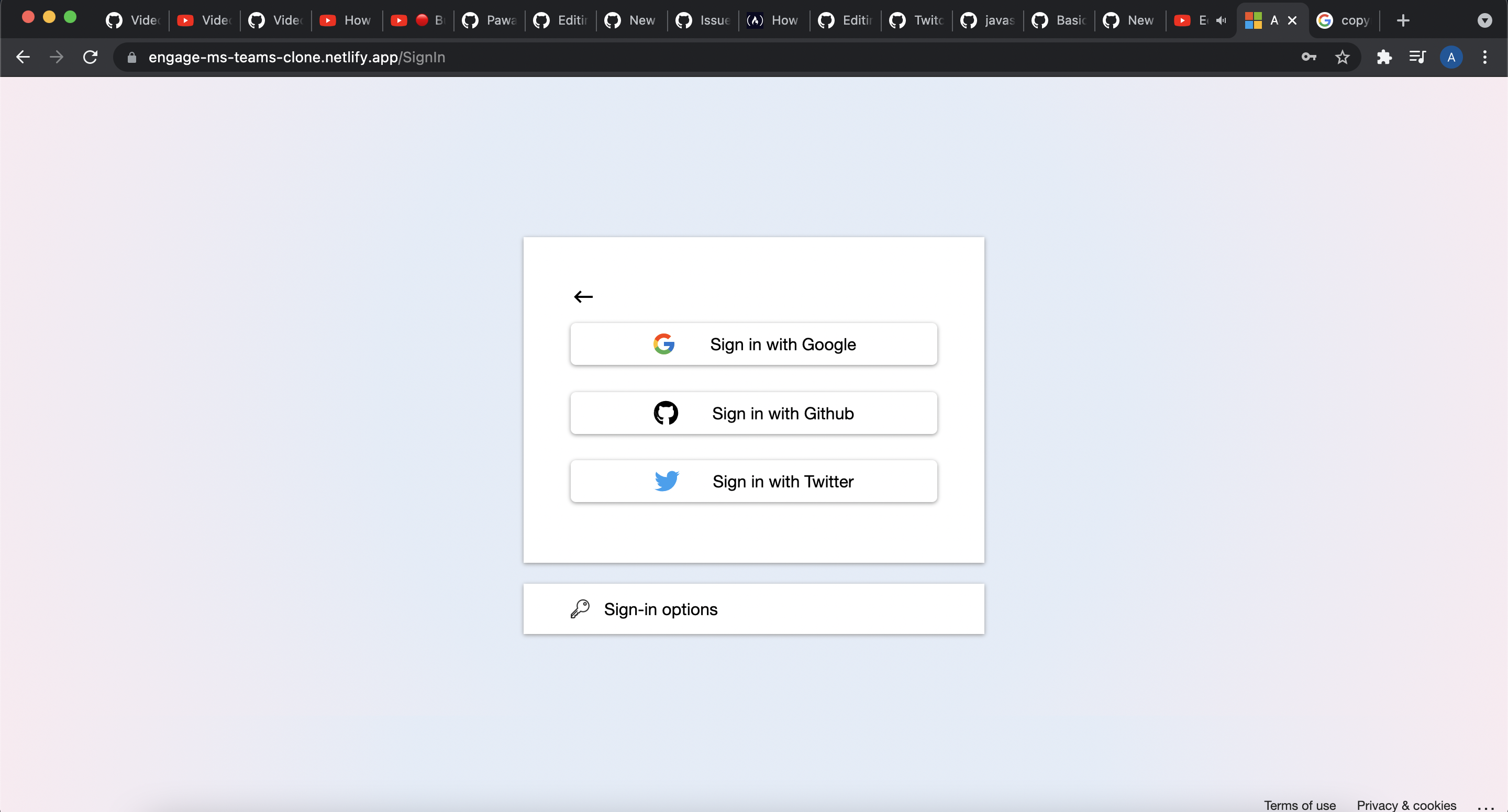Open the password manager key icon

1310,57
